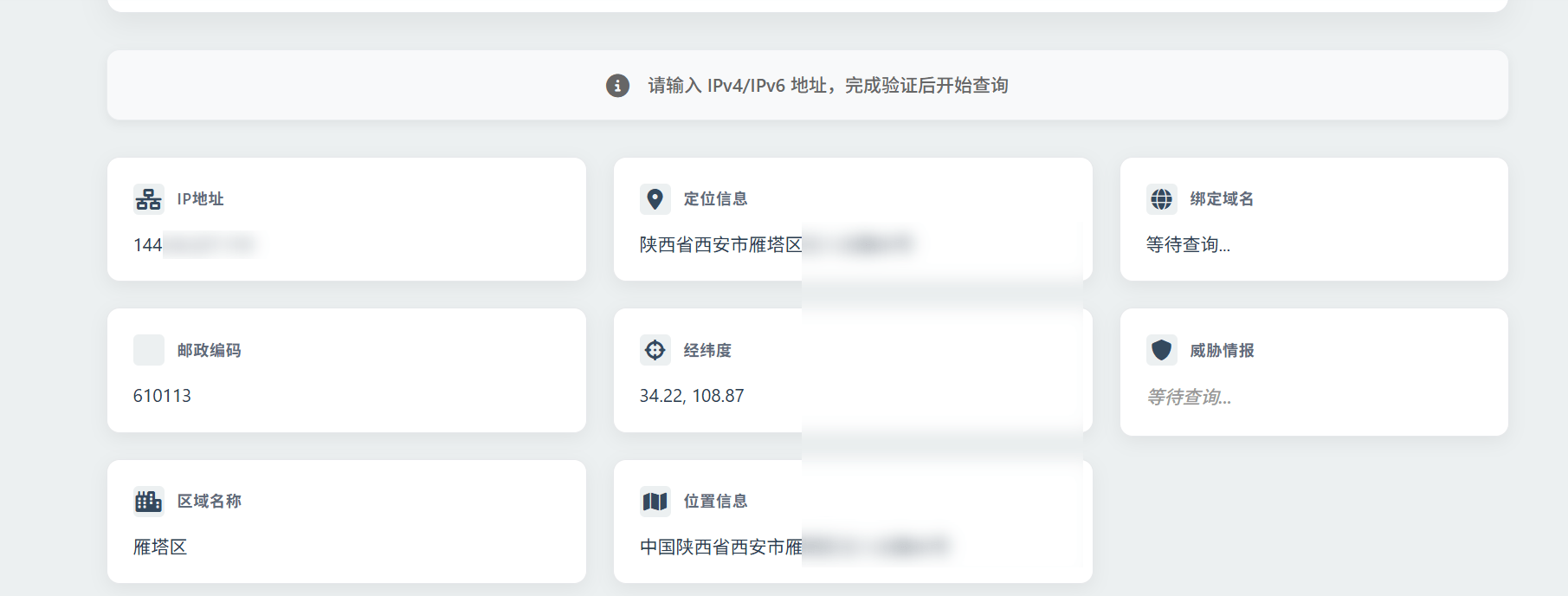The width and height of the screenshot is (1568, 596).
Task: Click the coordinates value 34.22, 108.87
Action: (692, 396)
